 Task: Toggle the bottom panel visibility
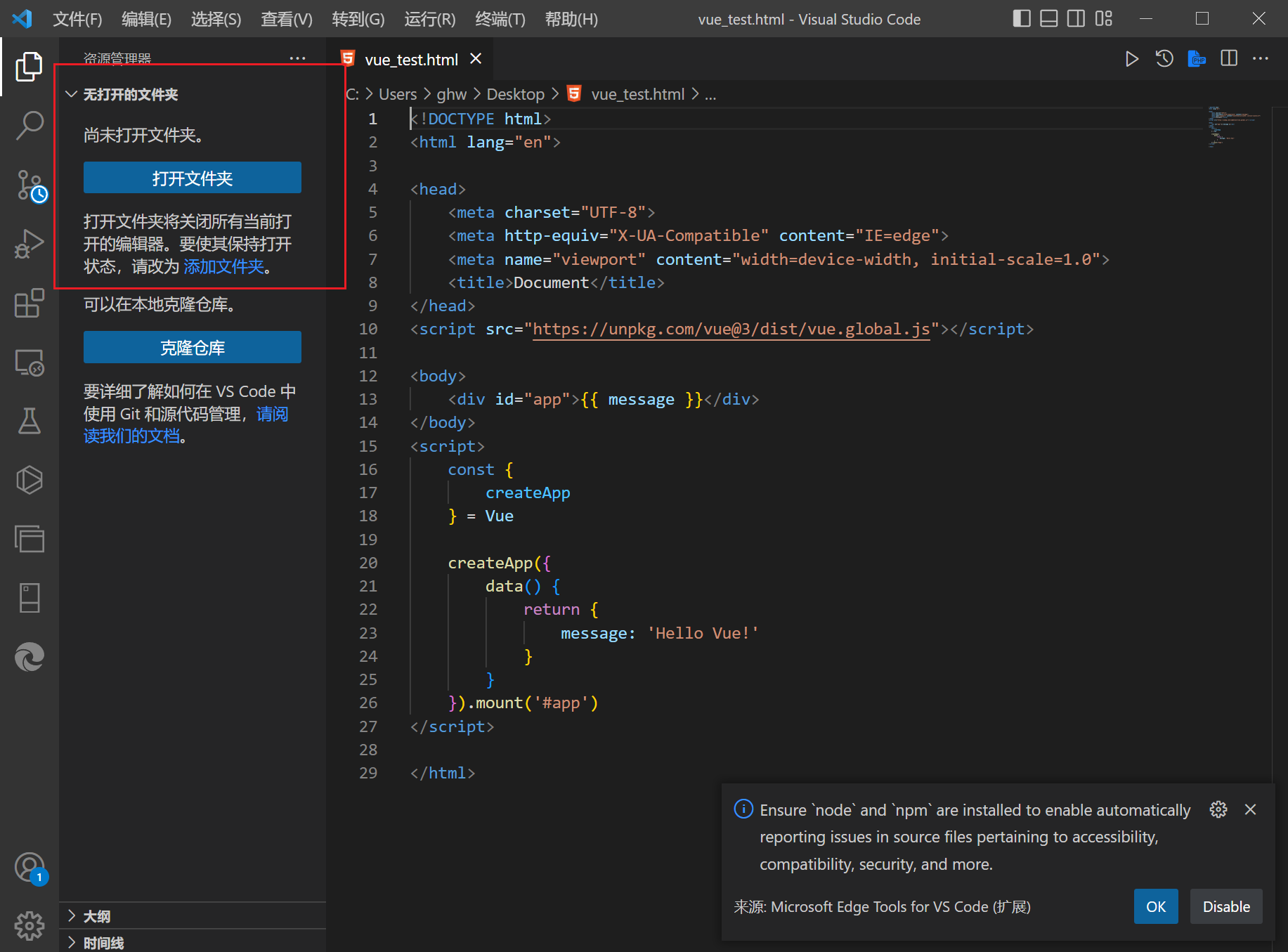coord(1048,18)
